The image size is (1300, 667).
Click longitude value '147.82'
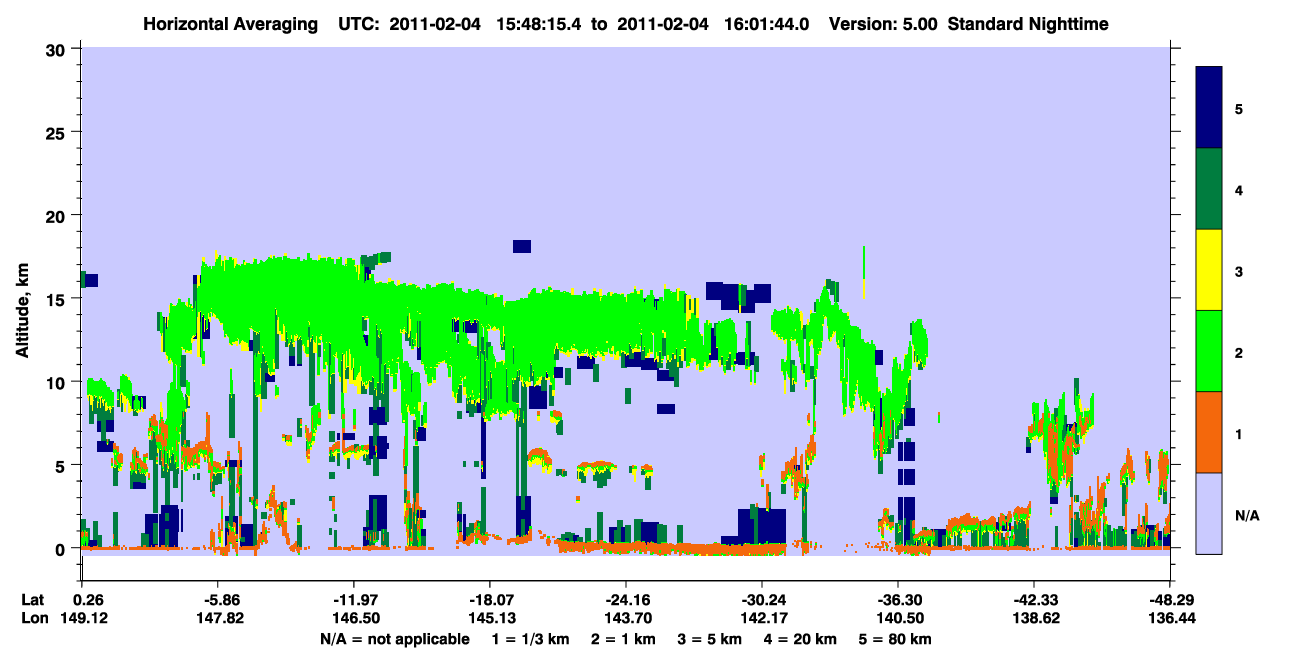click(218, 618)
